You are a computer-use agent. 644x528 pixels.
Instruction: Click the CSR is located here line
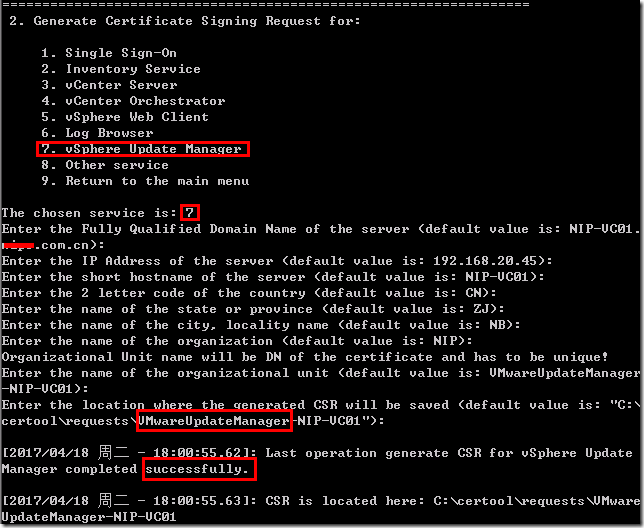click(320, 508)
